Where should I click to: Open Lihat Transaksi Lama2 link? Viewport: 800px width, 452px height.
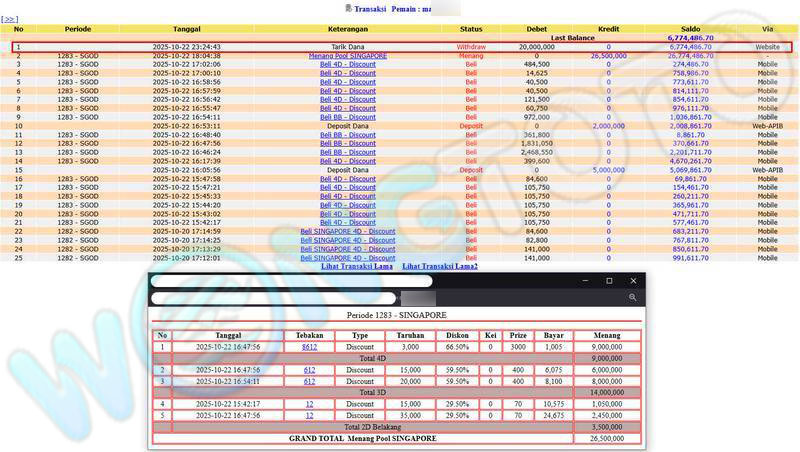click(439, 266)
